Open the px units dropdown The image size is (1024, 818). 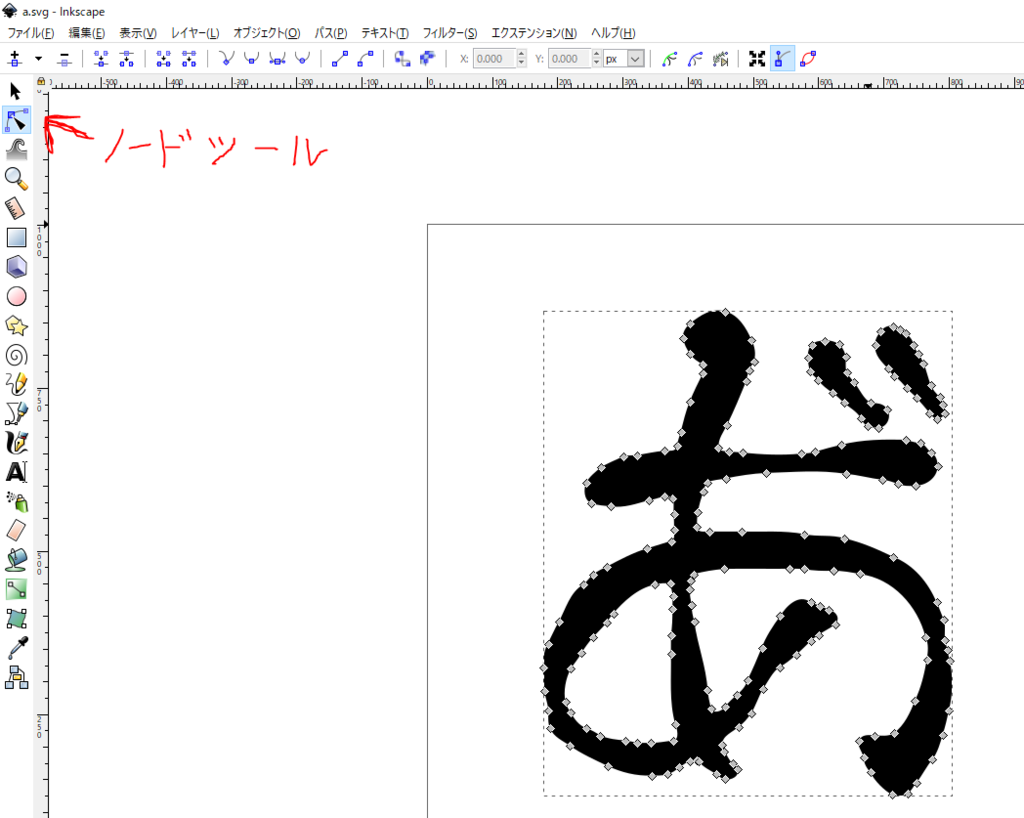[x=624, y=59]
